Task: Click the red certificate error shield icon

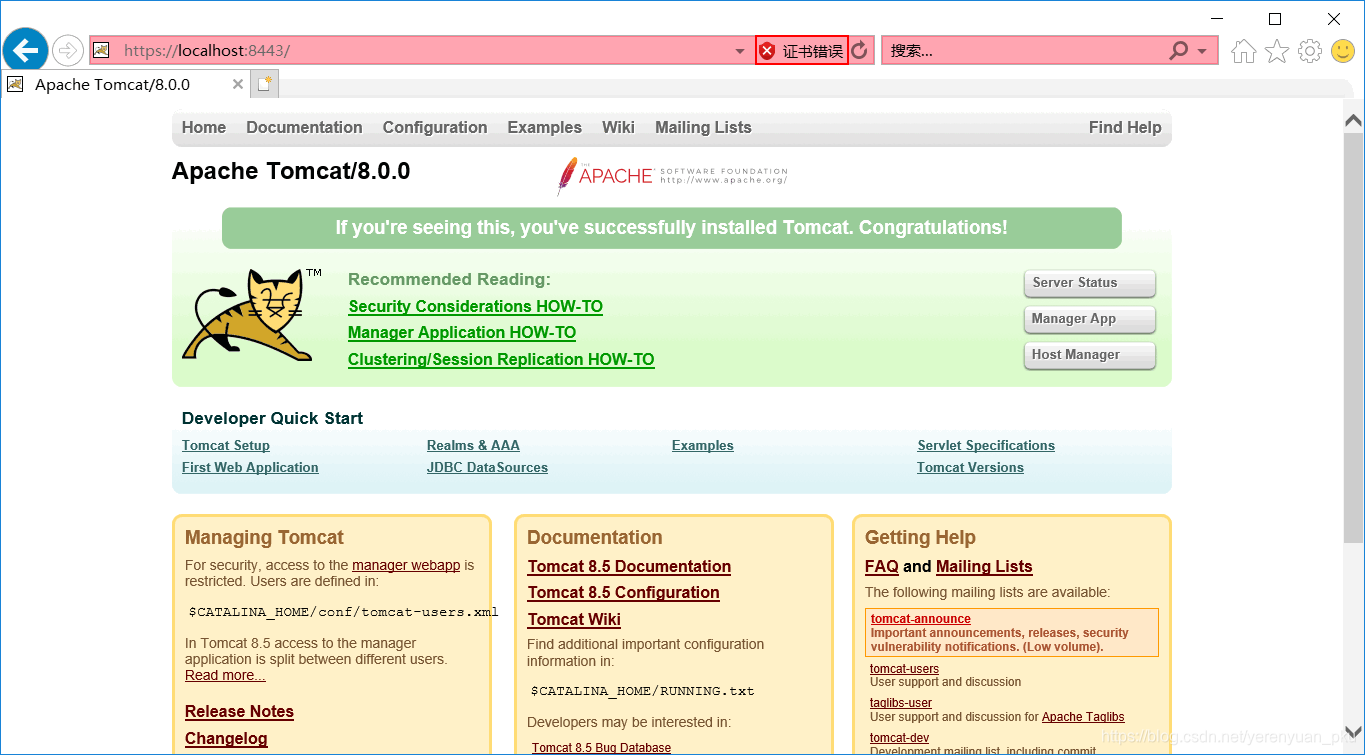Action: (767, 51)
